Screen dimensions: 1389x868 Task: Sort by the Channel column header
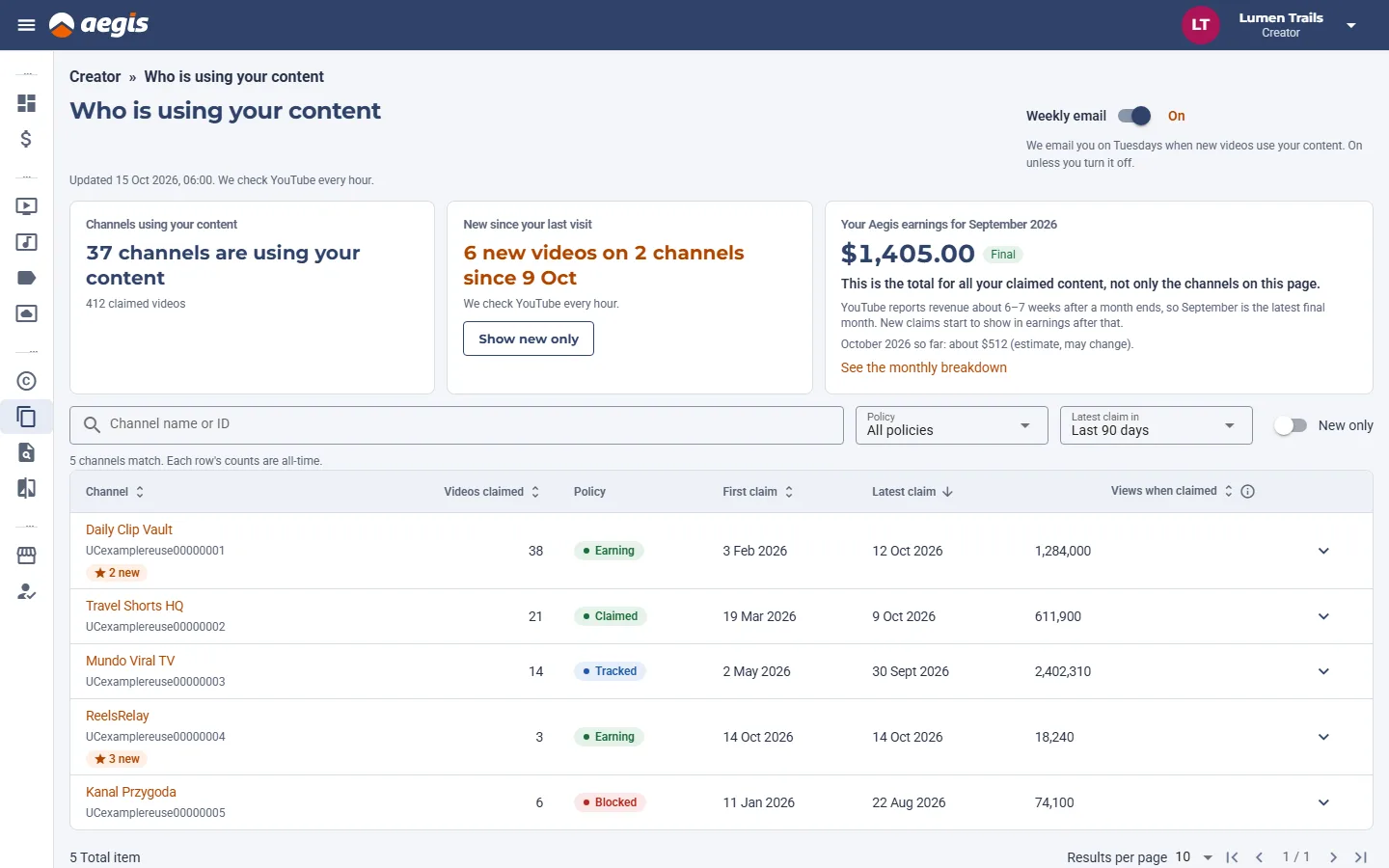point(115,492)
